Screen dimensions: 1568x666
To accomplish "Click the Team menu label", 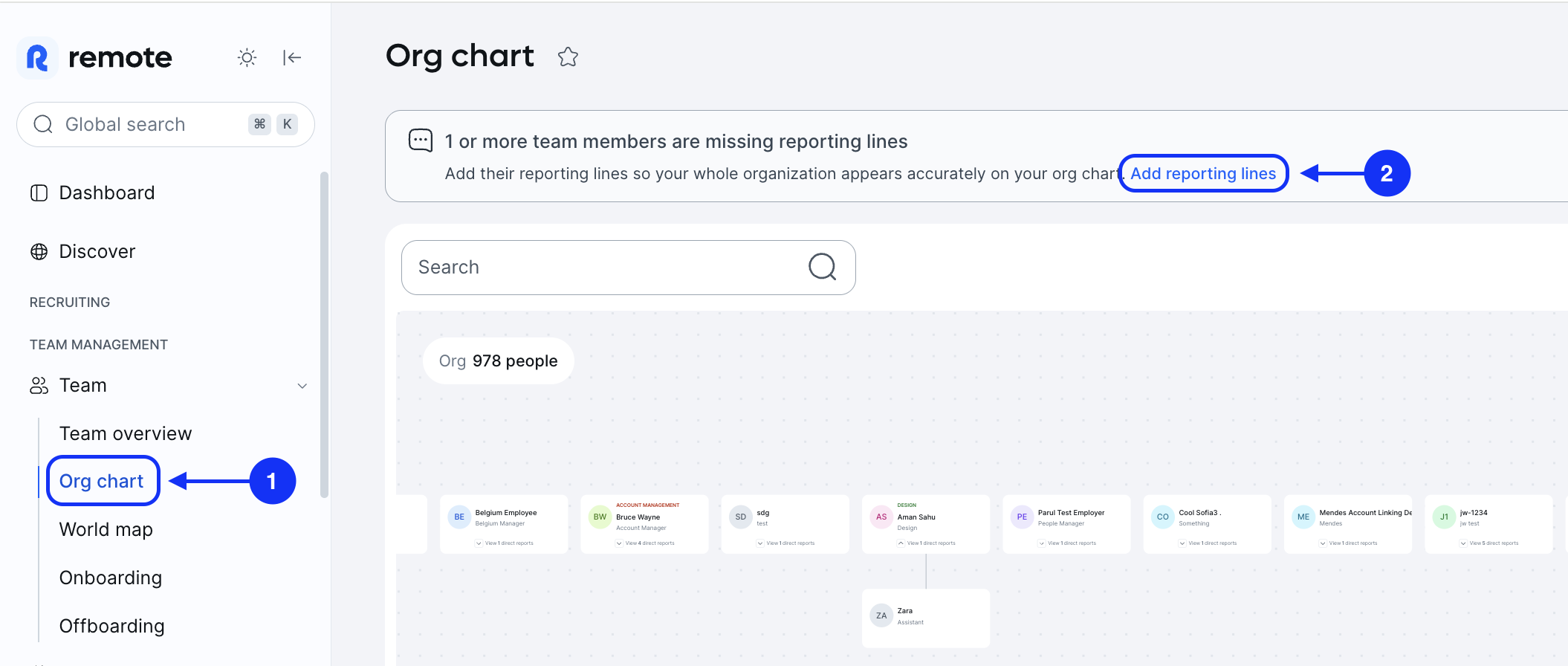I will point(83,386).
